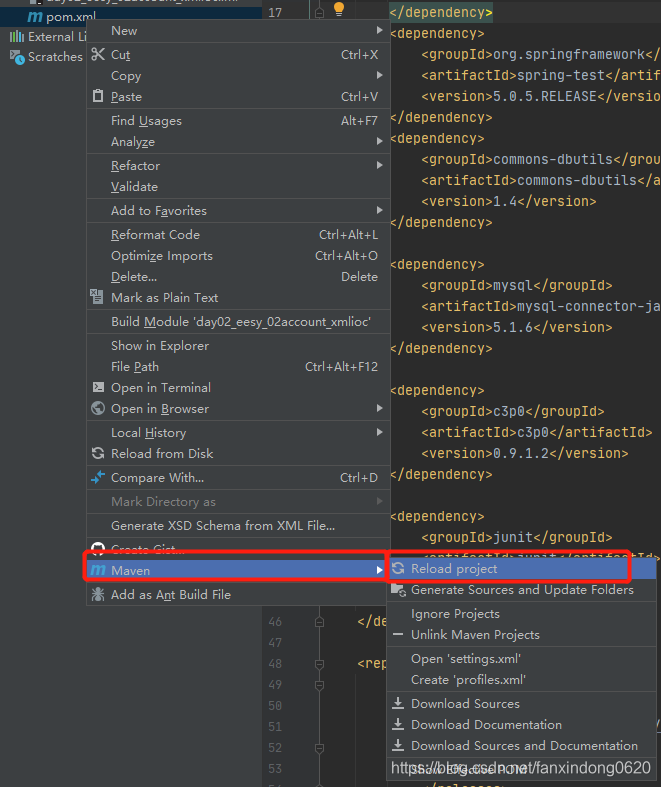Choose Find Usages from context menu

click(238, 120)
